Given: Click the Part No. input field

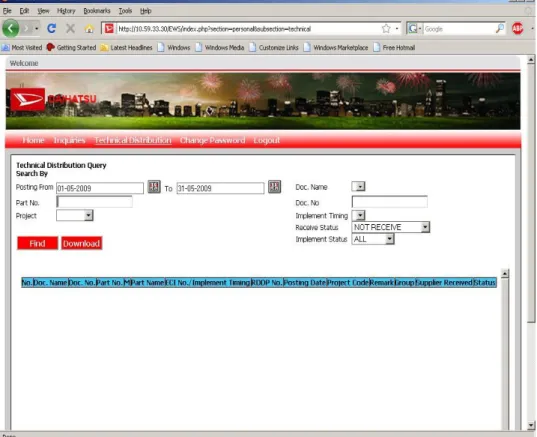Looking at the screenshot, I should pyautogui.click(x=94, y=202).
